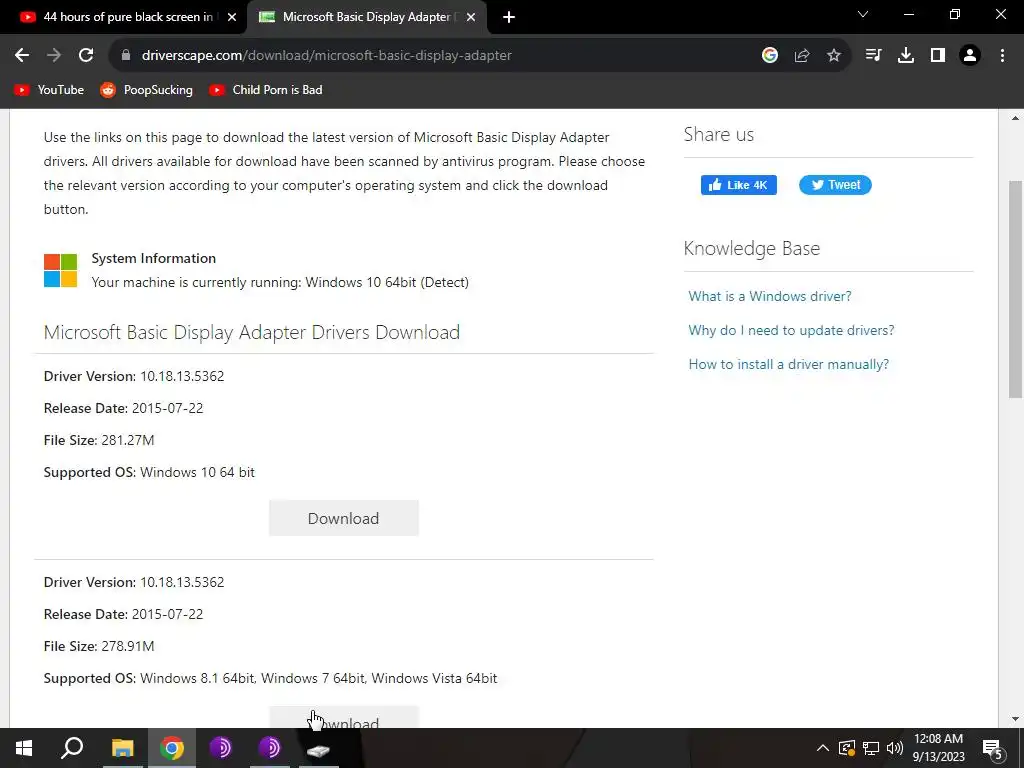Open 'What is a Windows driver?' link
The image size is (1024, 768).
770,296
